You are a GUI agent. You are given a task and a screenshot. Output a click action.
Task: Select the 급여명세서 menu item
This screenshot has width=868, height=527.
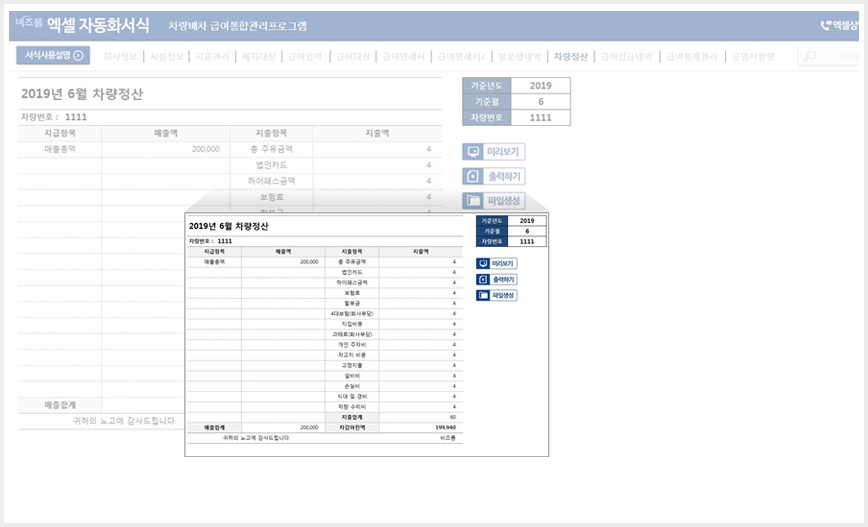404,56
